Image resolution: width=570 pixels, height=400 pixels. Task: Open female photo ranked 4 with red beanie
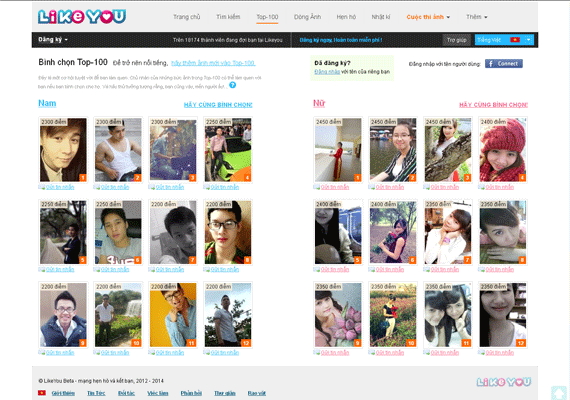tap(503, 150)
